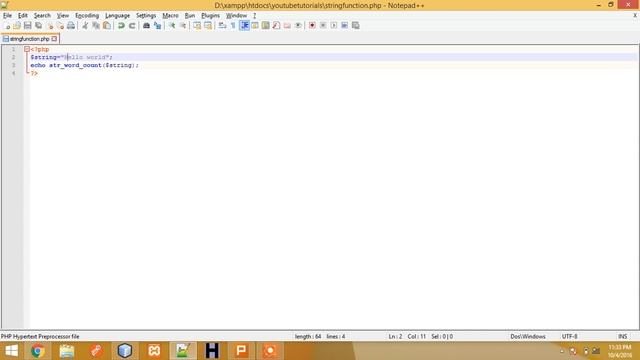Toggle Show All Characters paragraph icon
The width and height of the screenshot is (640, 360).
(x=233, y=25)
